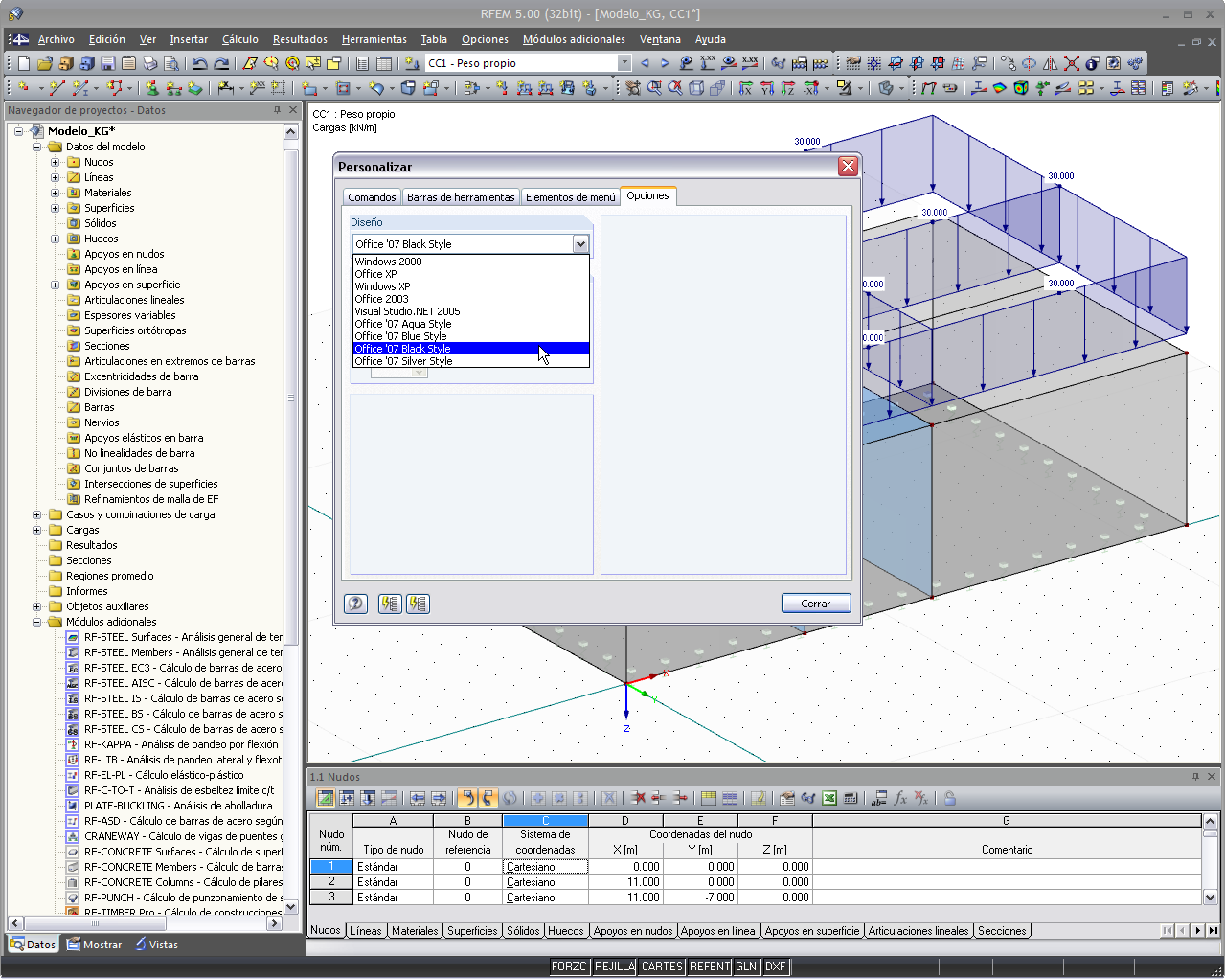
Task: Toggle the REJILLA status bar button
Action: click(x=614, y=967)
